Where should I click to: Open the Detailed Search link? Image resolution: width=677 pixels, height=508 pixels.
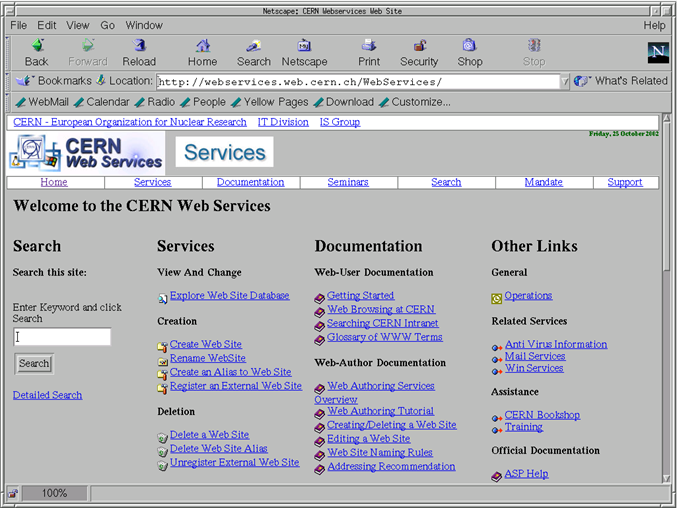point(47,395)
